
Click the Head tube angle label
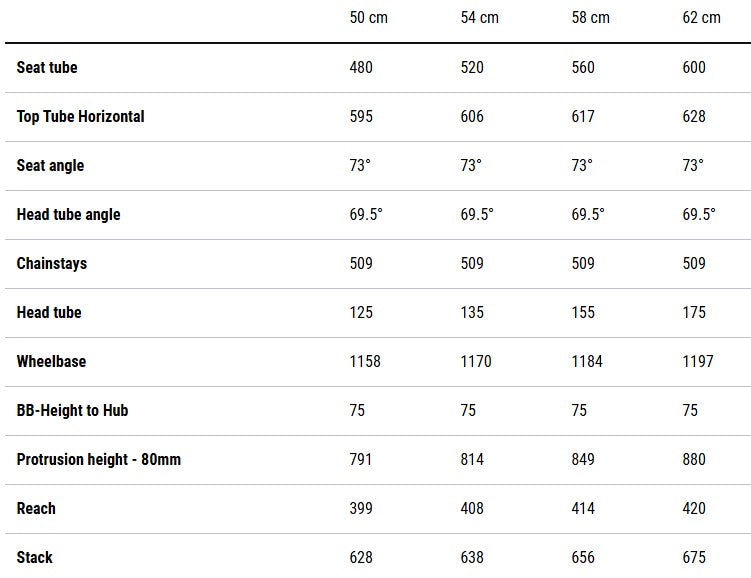point(68,214)
